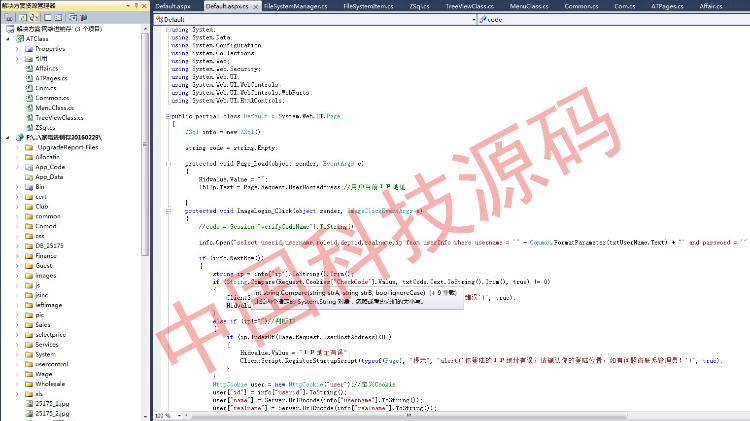Click the Solution Explorer scroll-up arrow
750x421 pixels.
pos(145,29)
